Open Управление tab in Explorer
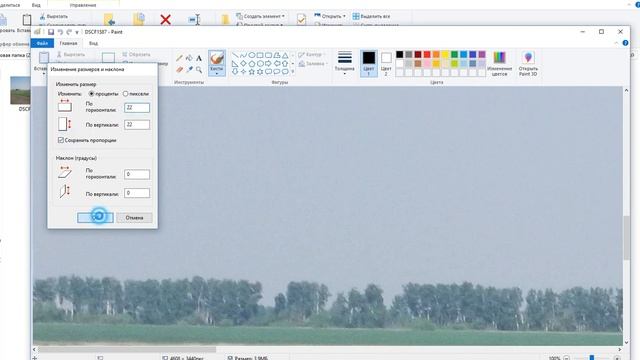 [x=83, y=5]
